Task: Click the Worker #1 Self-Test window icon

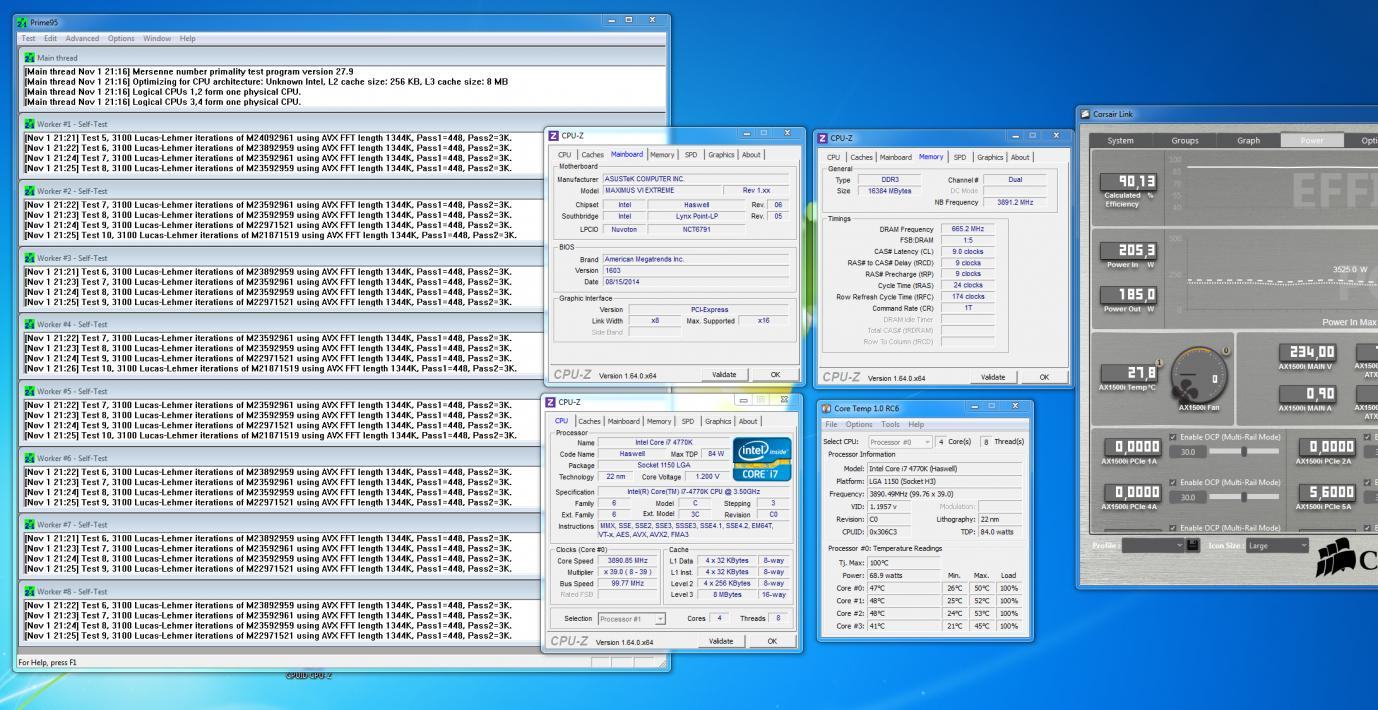Action: [30, 124]
